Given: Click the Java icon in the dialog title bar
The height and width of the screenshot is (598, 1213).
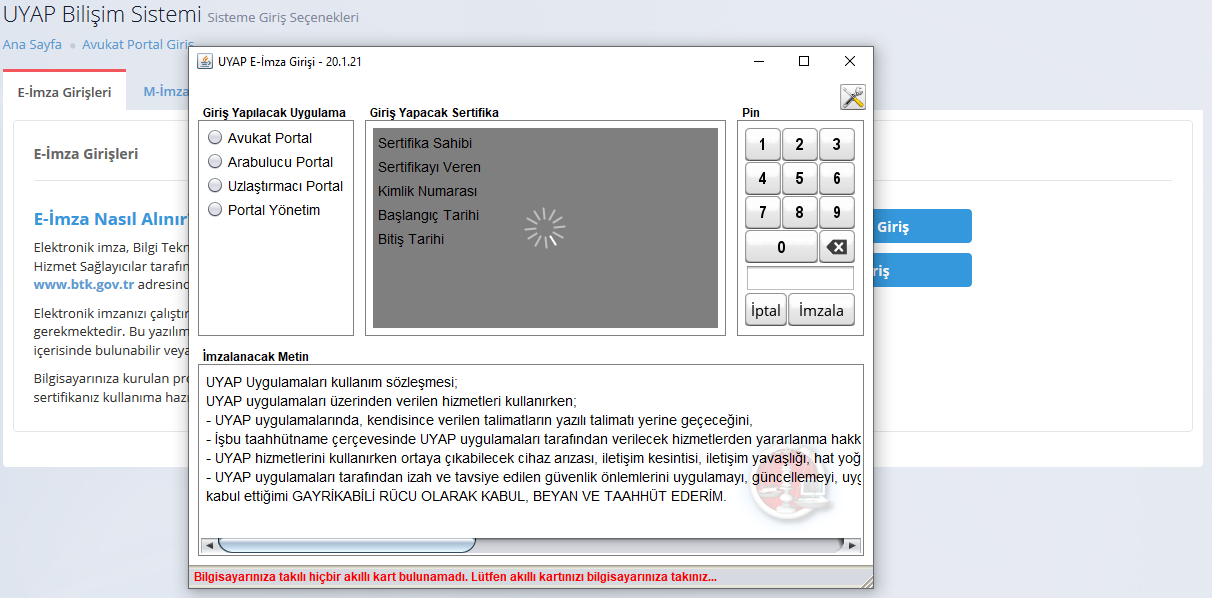Looking at the screenshot, I should (205, 61).
